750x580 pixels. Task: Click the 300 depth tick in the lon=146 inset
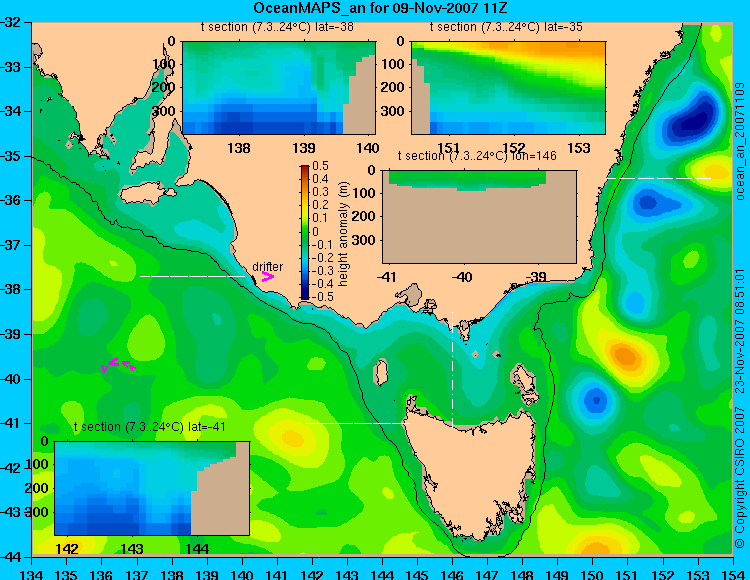point(365,240)
